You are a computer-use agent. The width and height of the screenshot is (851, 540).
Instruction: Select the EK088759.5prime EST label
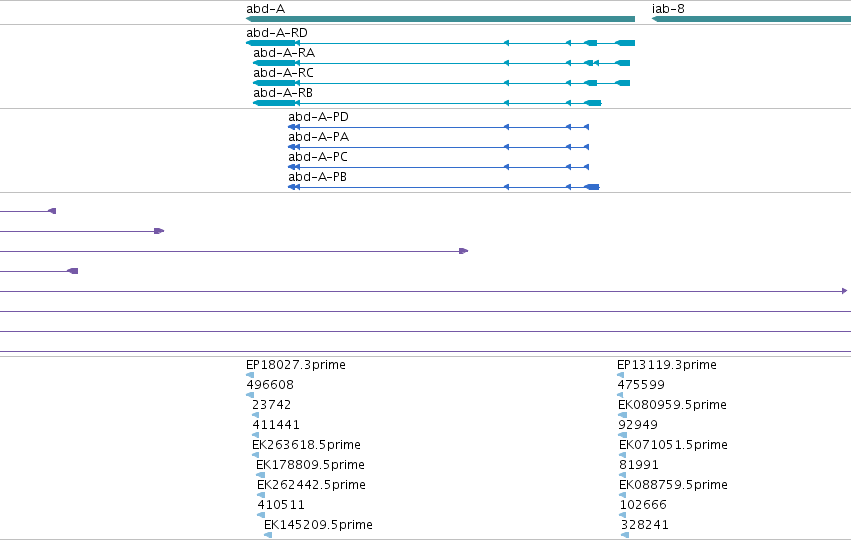[674, 485]
